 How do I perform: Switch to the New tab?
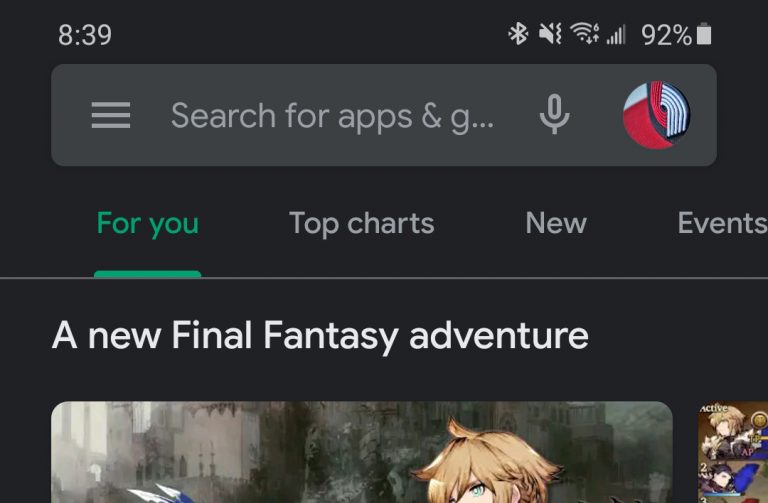[x=556, y=223]
